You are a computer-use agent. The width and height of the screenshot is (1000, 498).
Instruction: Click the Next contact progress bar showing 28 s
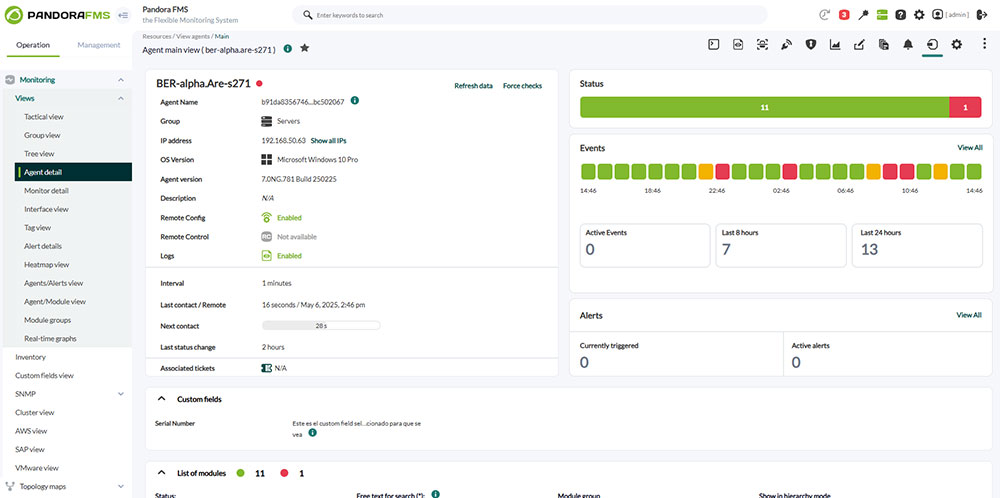(x=321, y=326)
